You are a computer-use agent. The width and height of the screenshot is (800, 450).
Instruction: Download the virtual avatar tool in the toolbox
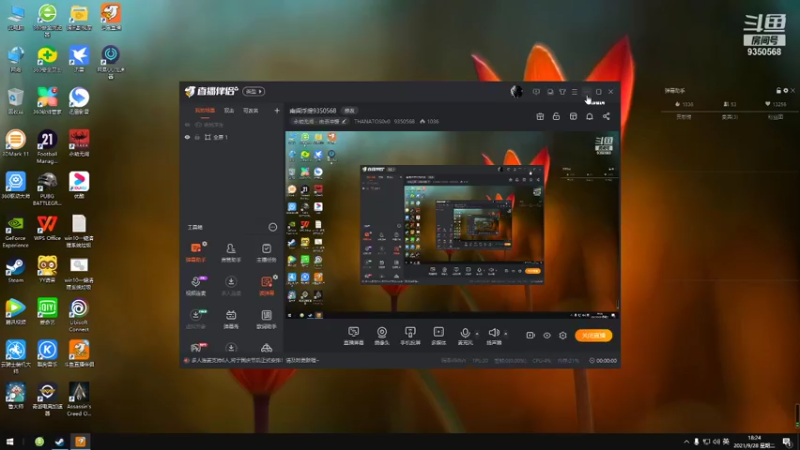[196, 319]
